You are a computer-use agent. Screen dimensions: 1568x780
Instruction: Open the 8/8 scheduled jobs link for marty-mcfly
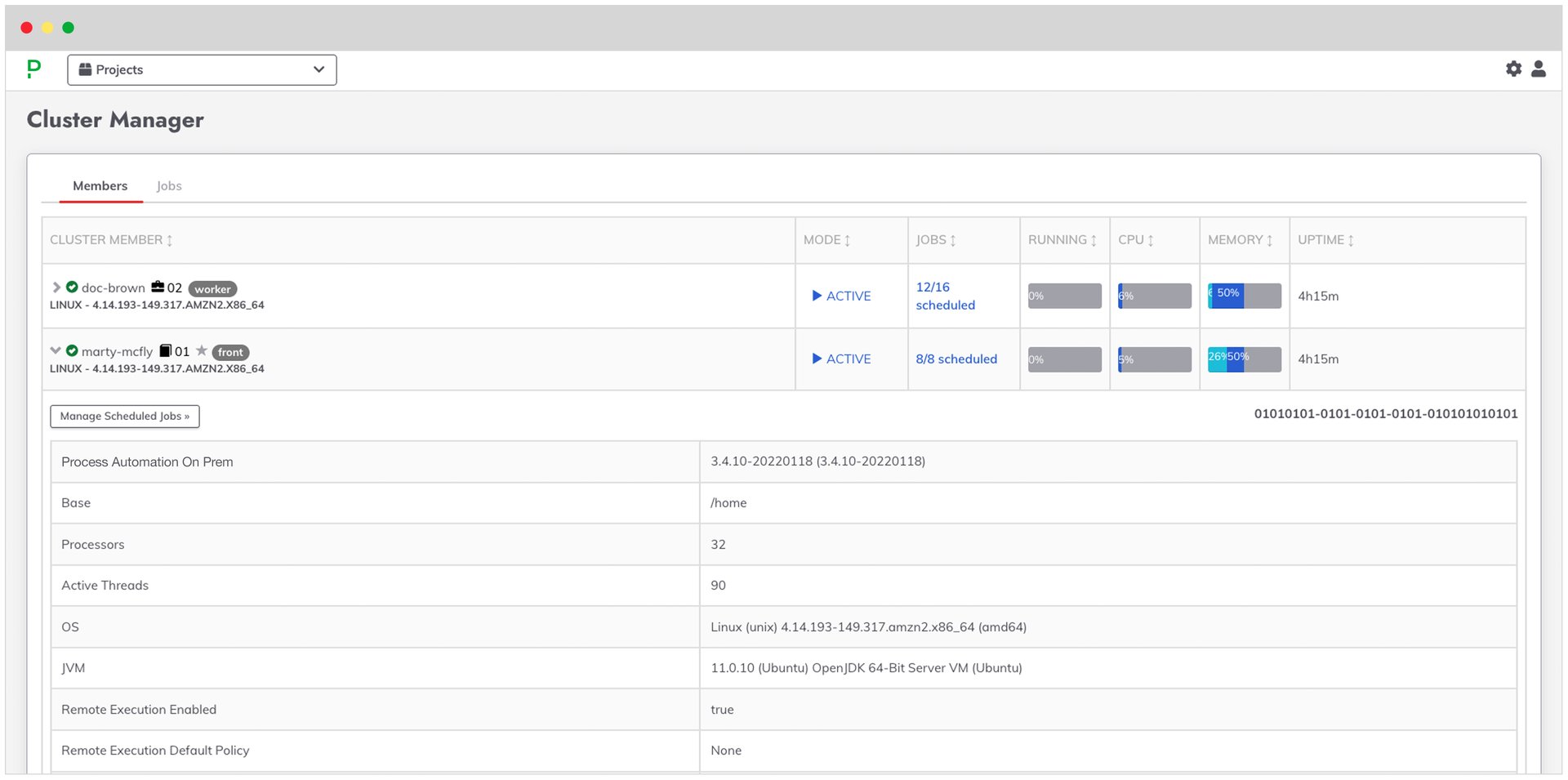(955, 359)
